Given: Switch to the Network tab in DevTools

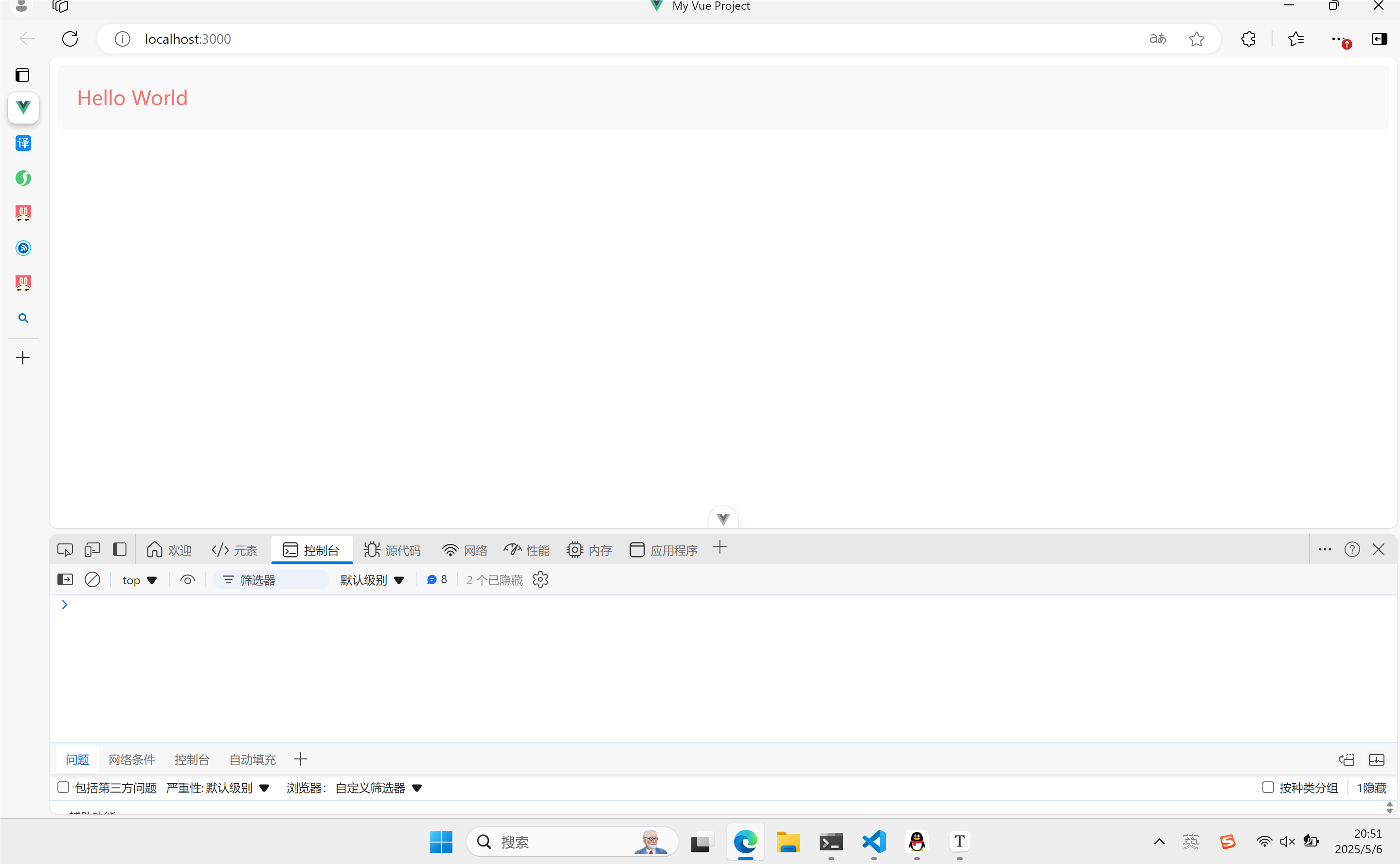Looking at the screenshot, I should pos(465,550).
